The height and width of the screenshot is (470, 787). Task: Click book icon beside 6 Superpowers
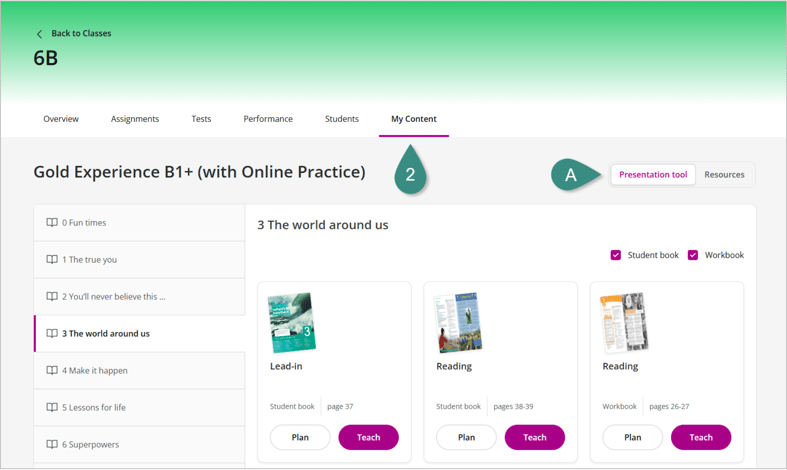[52, 445]
